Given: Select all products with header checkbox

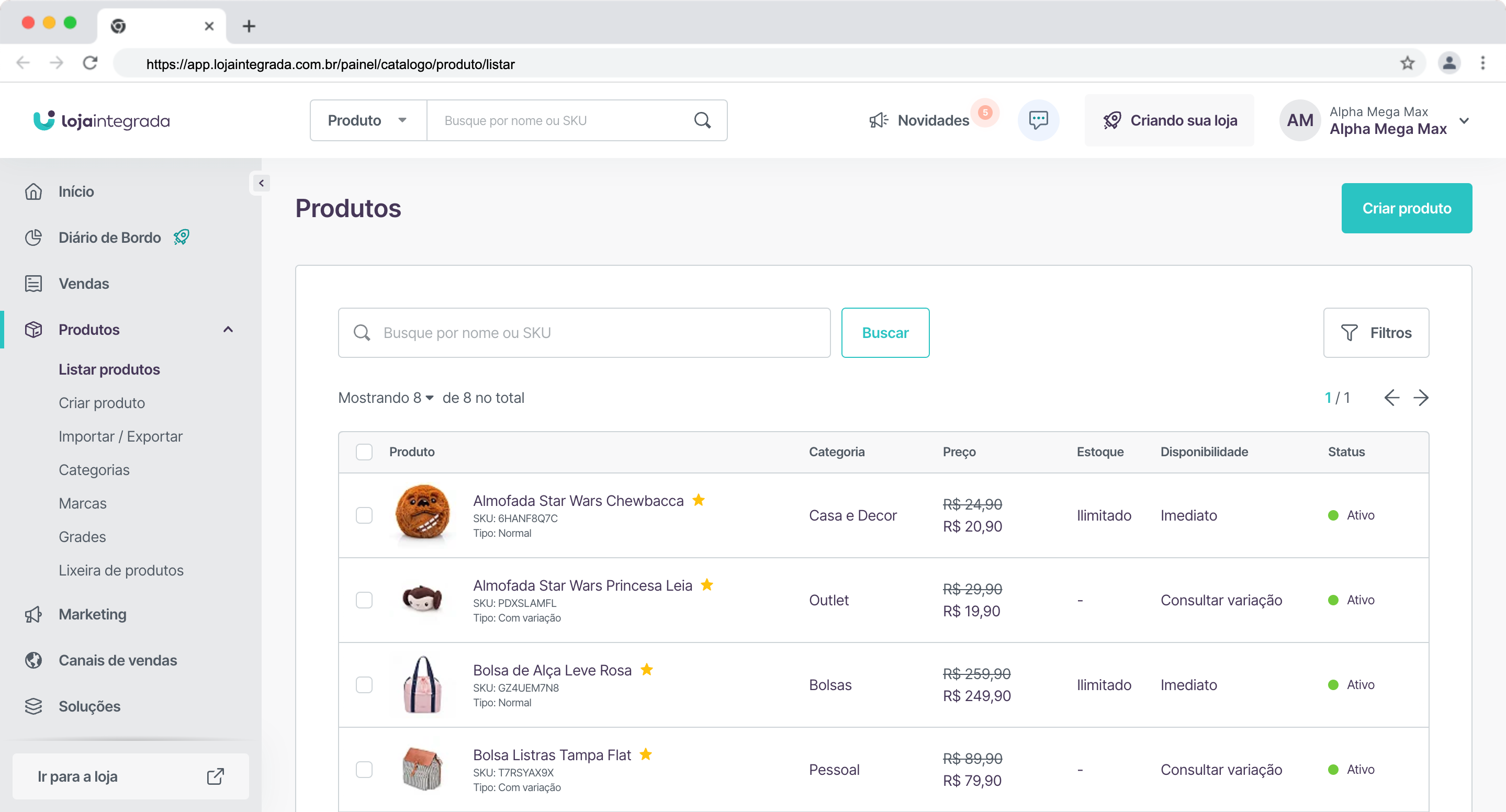Looking at the screenshot, I should 364,452.
